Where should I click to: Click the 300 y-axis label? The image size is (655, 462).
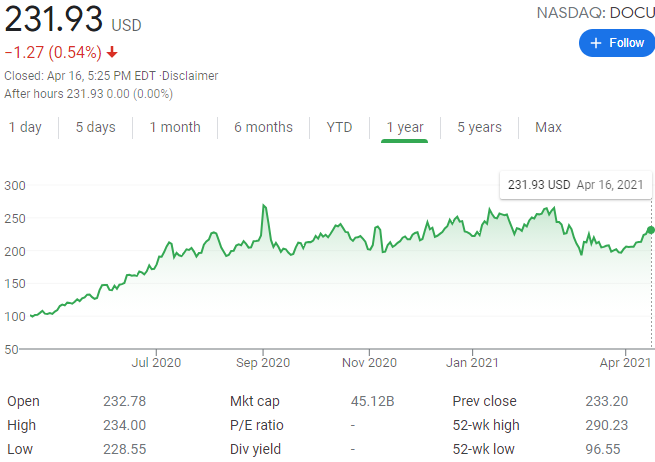(x=15, y=185)
